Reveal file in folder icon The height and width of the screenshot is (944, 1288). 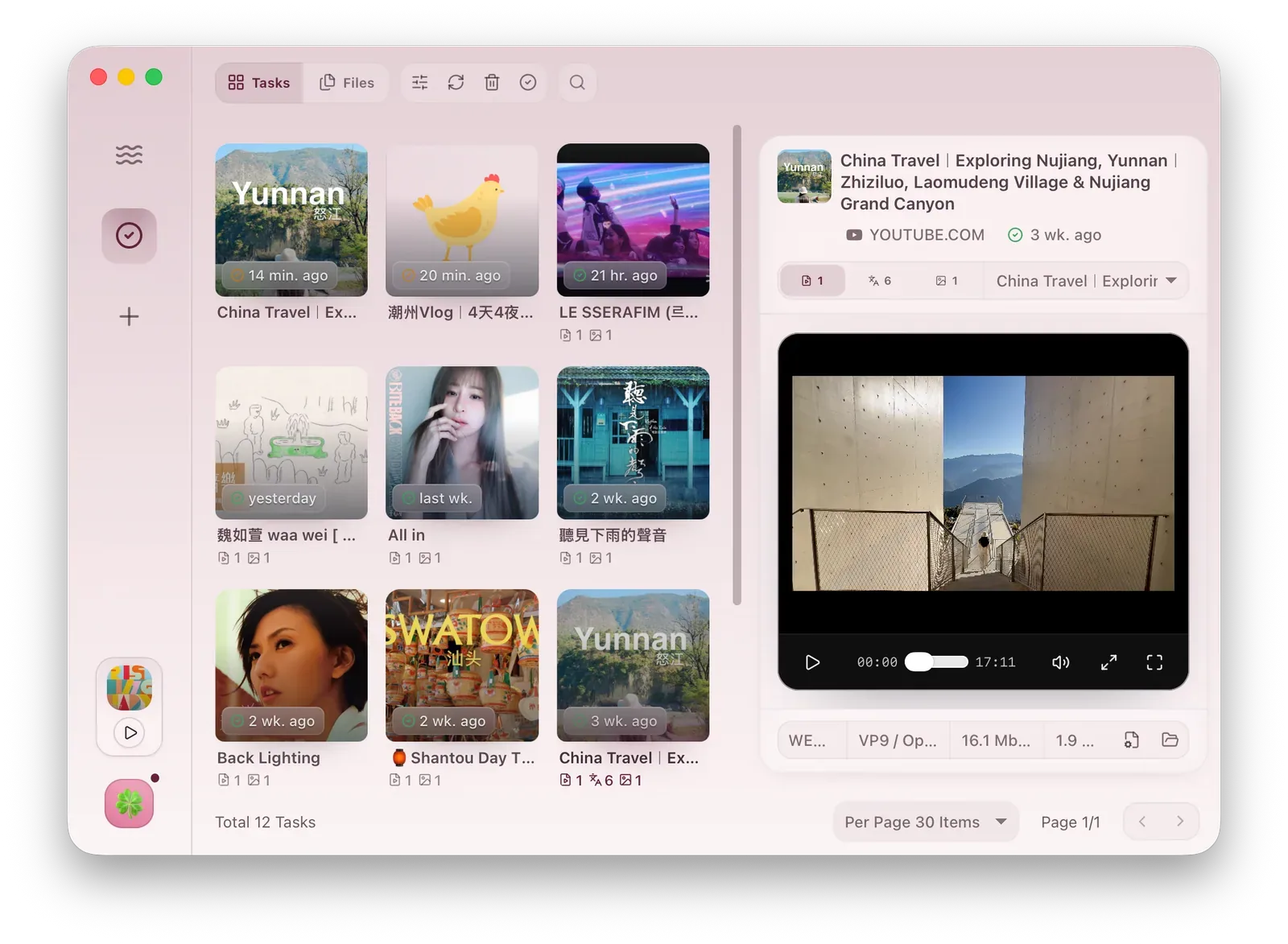1170,740
